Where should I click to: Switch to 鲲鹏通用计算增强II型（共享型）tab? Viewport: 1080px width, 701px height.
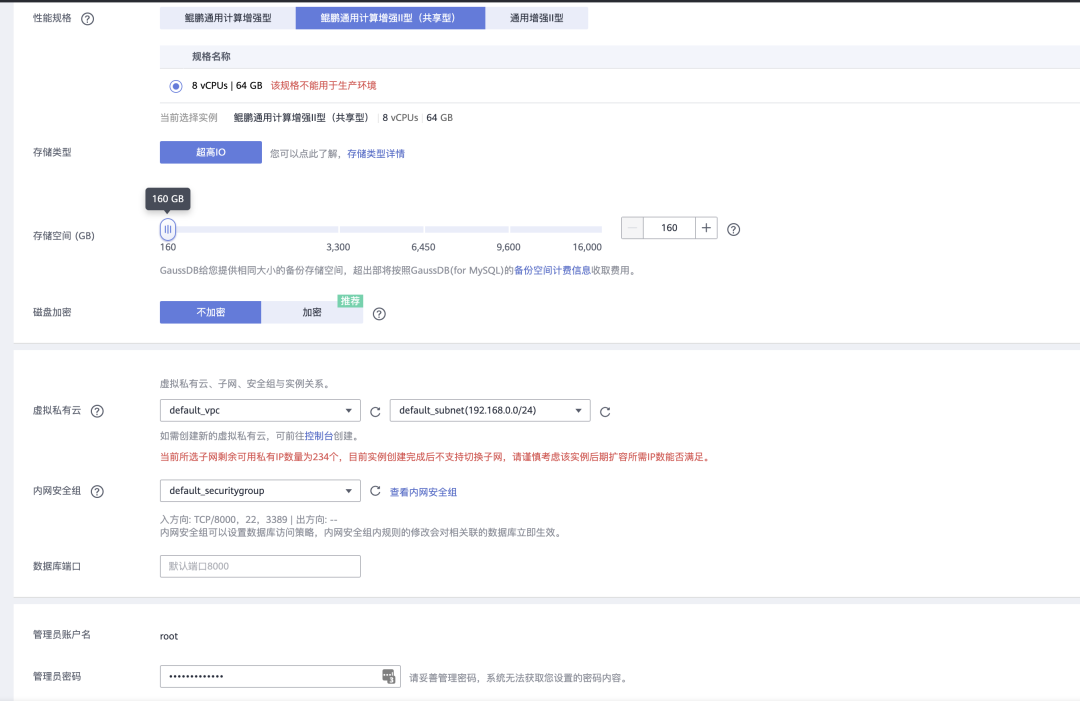(391, 18)
